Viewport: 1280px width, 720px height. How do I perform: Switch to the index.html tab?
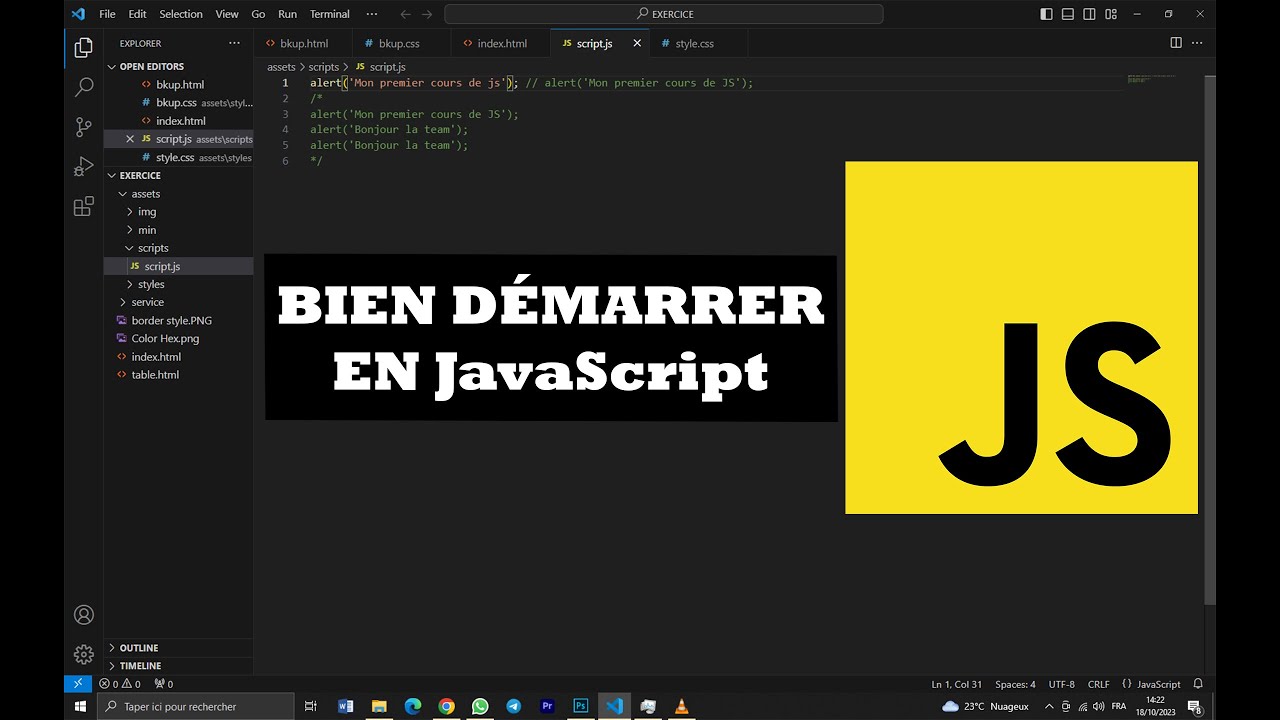point(502,43)
